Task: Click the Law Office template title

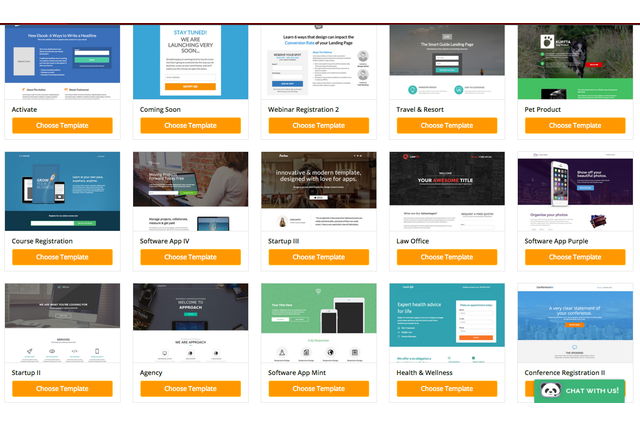Action: point(414,240)
